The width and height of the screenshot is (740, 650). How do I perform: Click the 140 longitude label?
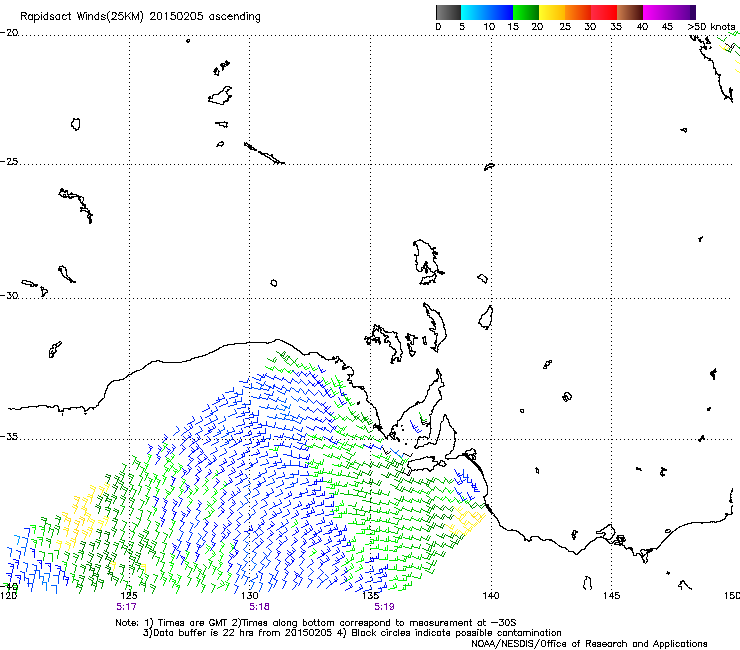(x=491, y=596)
